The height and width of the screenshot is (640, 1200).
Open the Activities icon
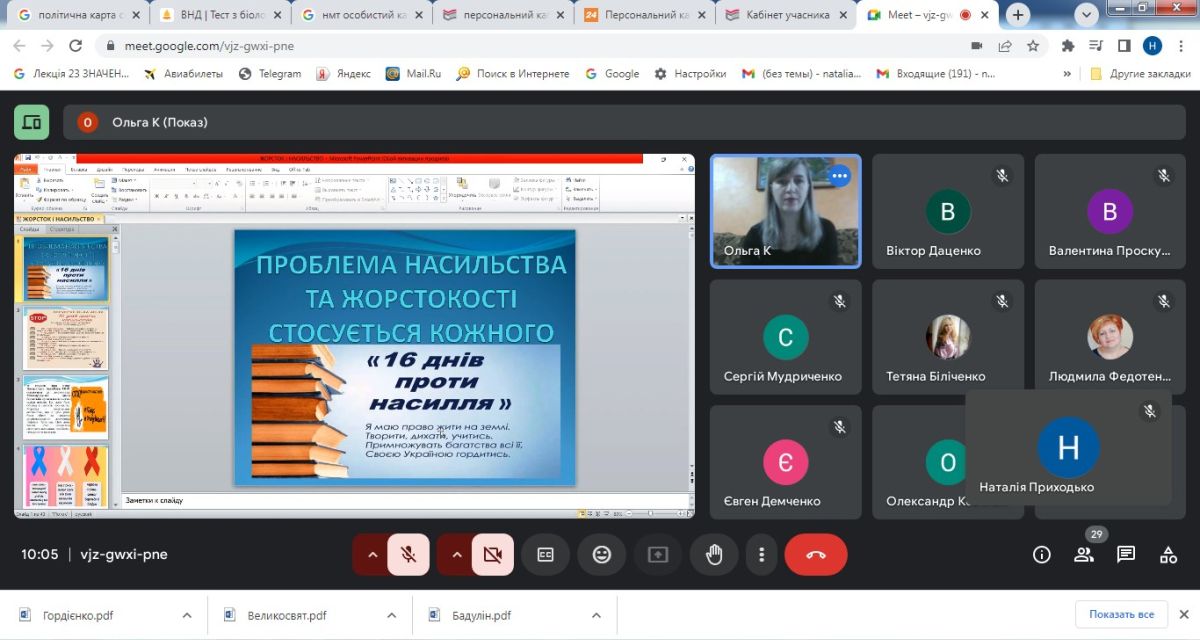(x=1168, y=555)
